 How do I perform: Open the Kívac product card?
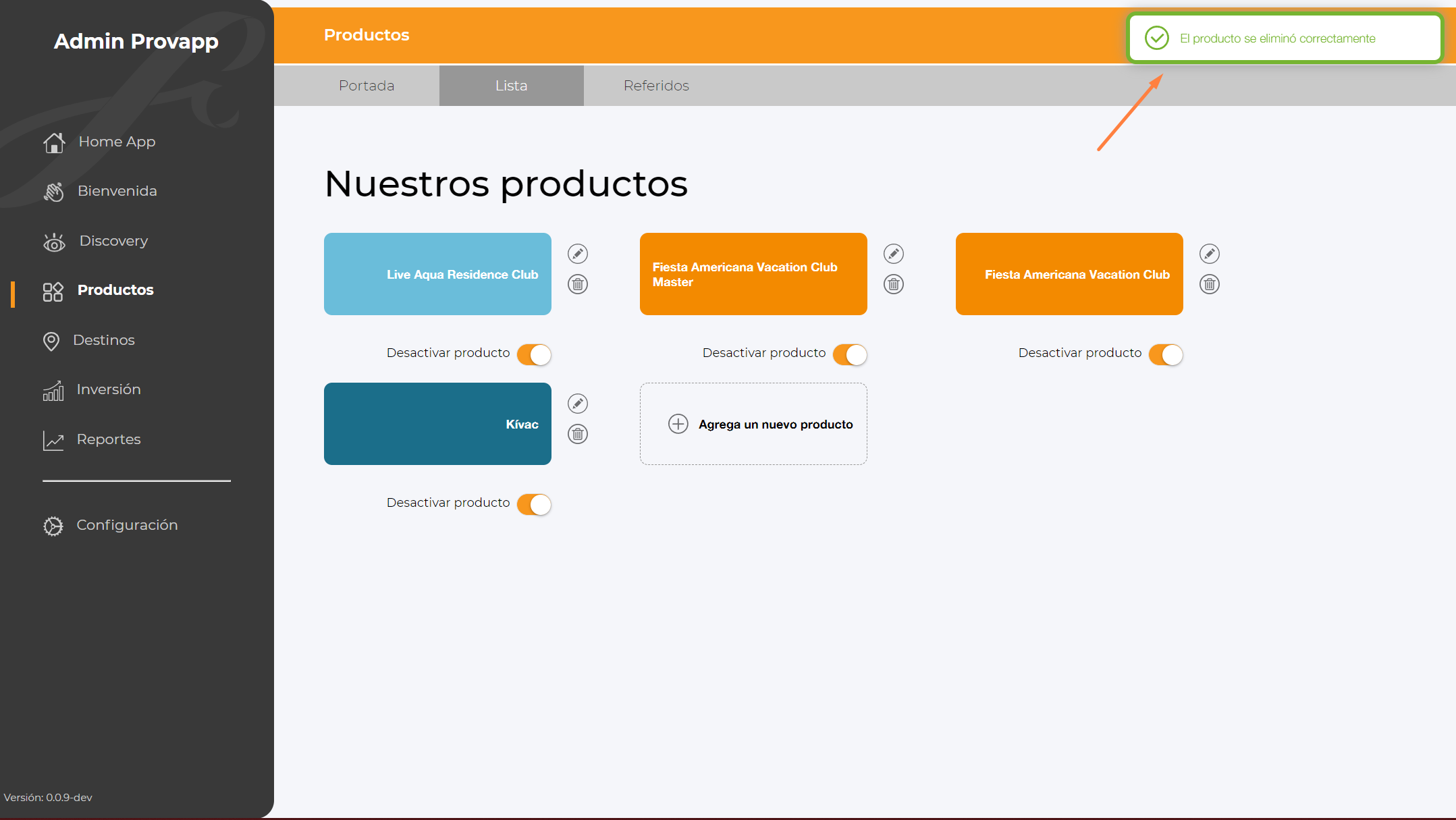click(437, 424)
